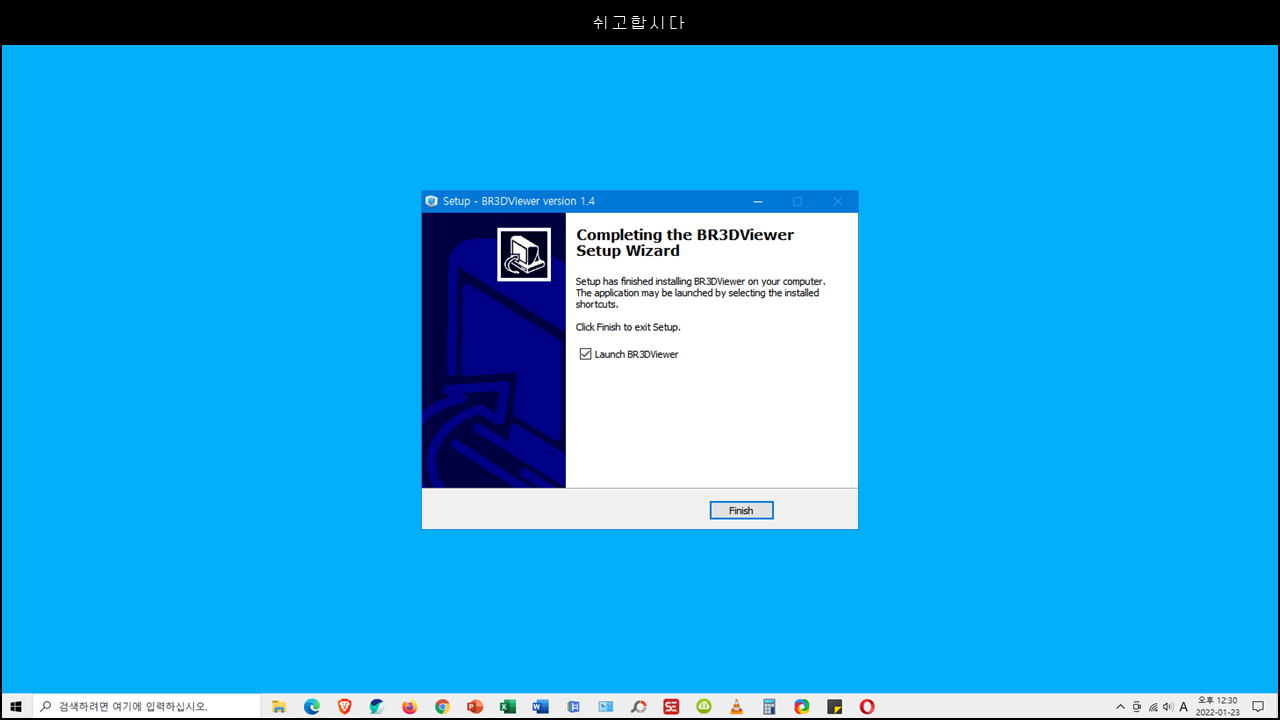The image size is (1280, 720).
Task: Open the red SE app taskbar icon
Action: [671, 706]
